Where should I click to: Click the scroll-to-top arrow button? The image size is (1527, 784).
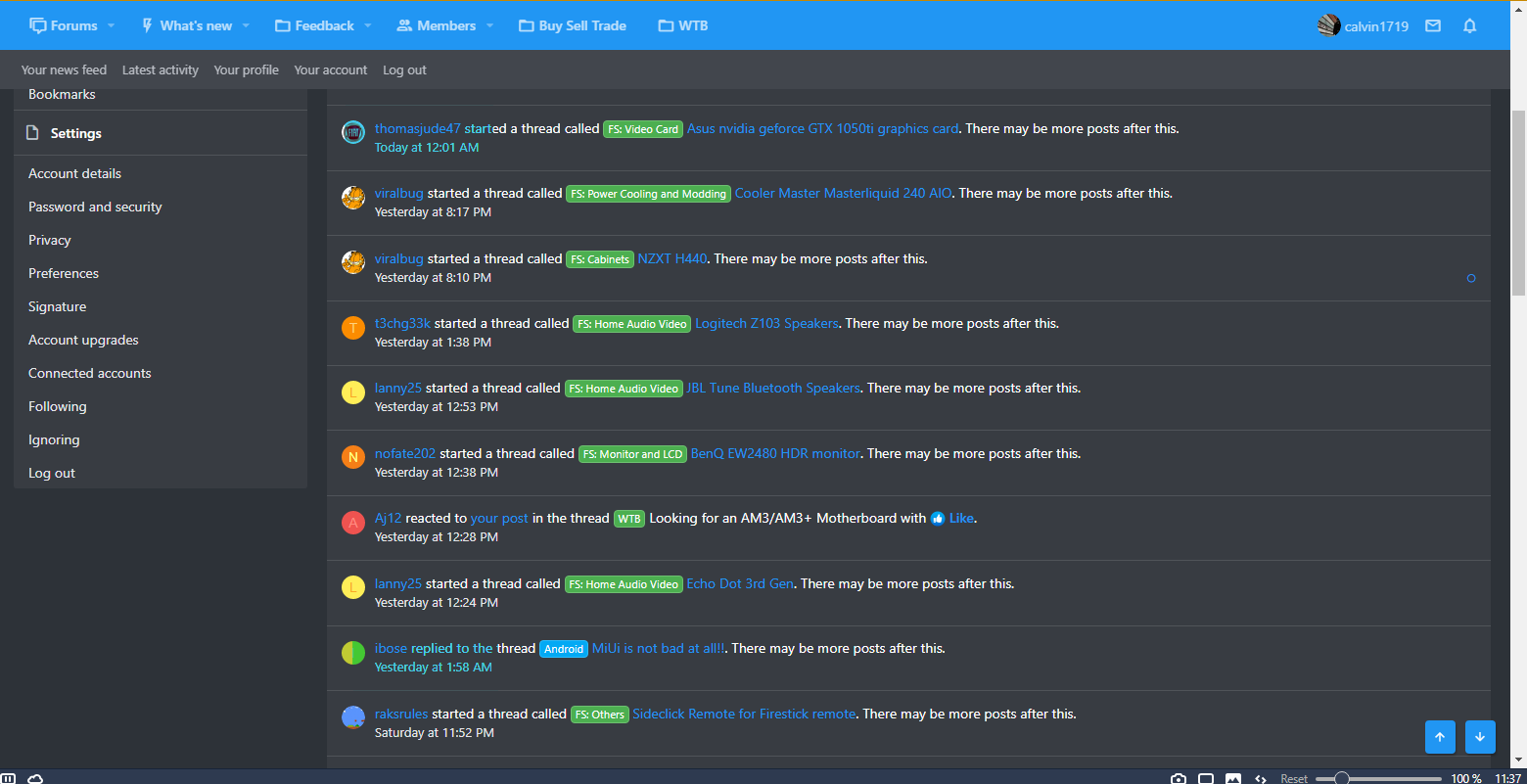(x=1440, y=737)
